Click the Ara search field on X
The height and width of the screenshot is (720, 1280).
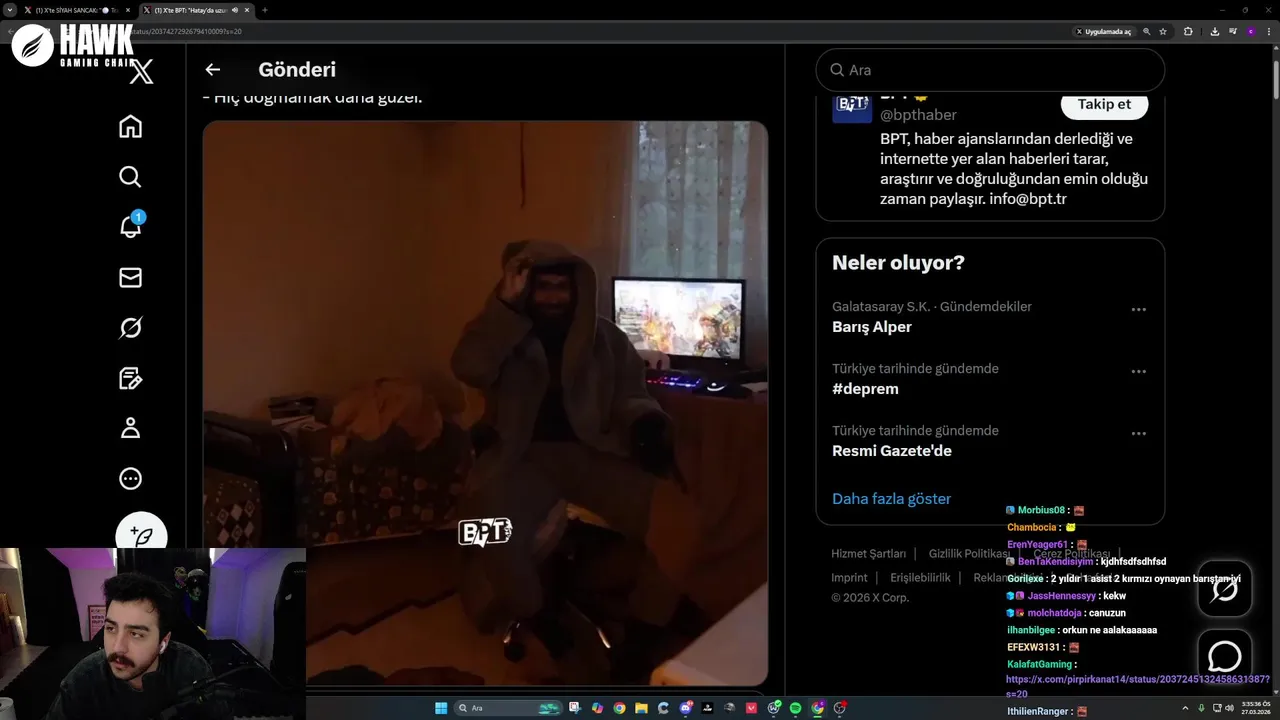pos(990,70)
